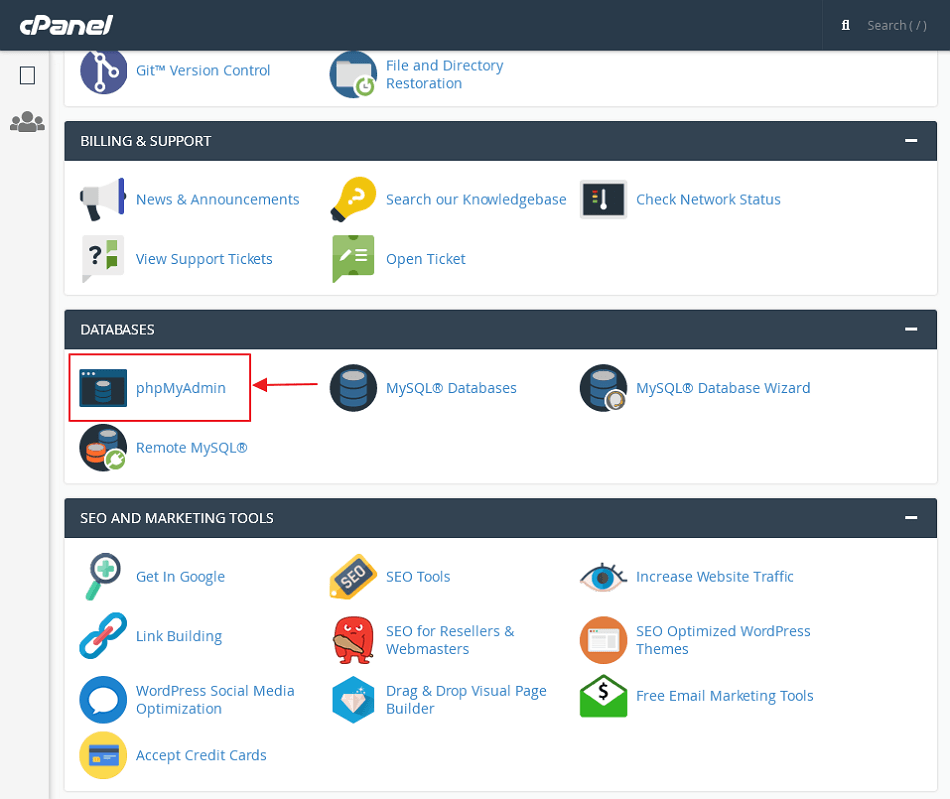950x799 pixels.
Task: Click the File and Directory Restoration icon
Action: pyautogui.click(x=353, y=74)
